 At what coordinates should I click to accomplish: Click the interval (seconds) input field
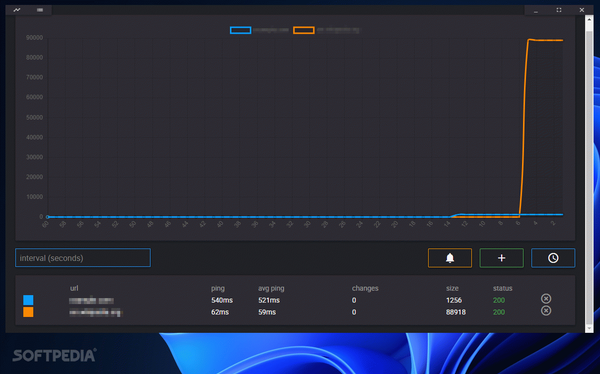[83, 258]
